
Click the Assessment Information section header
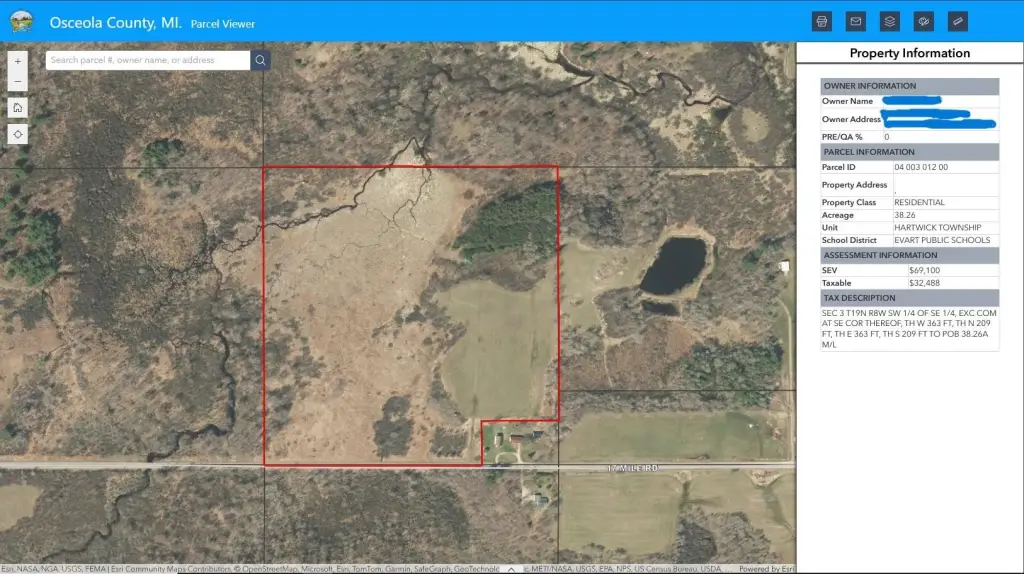tap(909, 254)
